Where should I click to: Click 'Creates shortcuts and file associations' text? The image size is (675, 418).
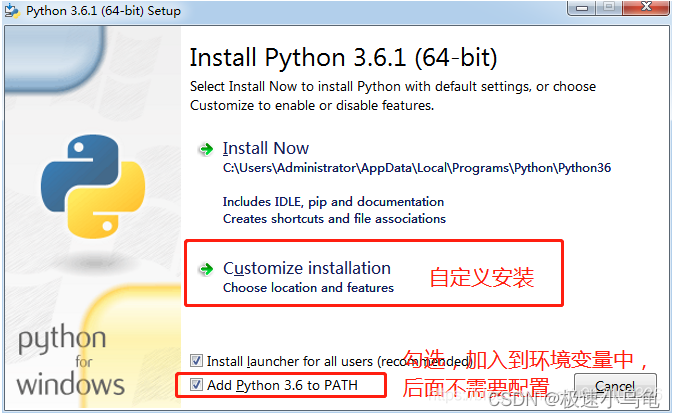[334, 219]
